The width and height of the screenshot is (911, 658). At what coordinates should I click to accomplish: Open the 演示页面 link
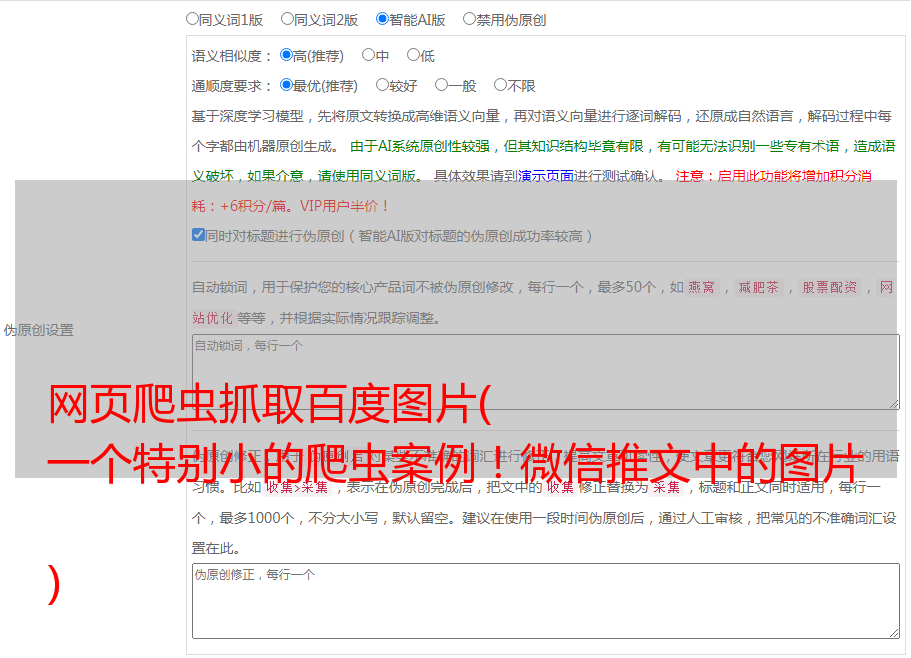[x=546, y=176]
